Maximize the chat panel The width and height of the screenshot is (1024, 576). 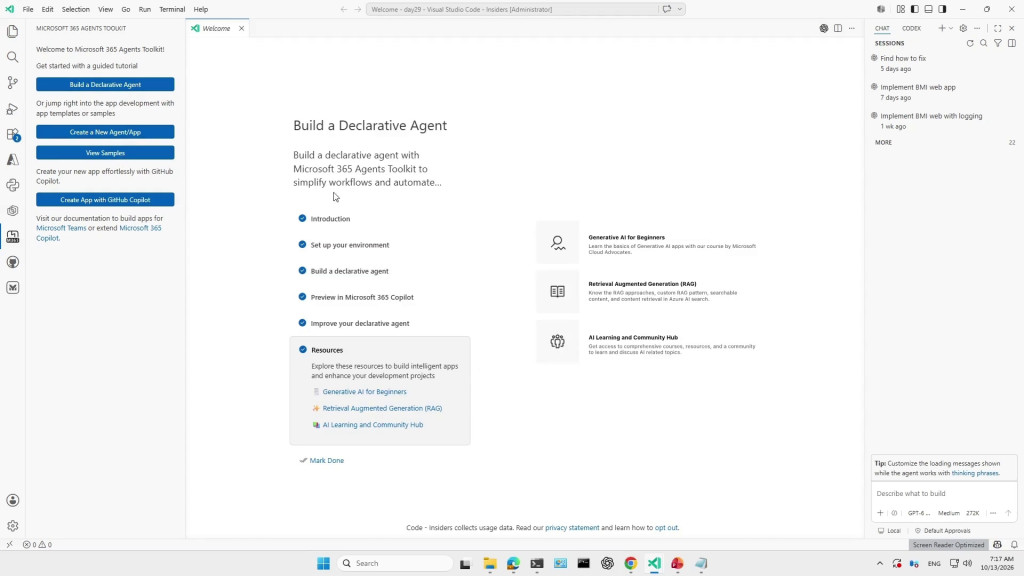(x=998, y=28)
